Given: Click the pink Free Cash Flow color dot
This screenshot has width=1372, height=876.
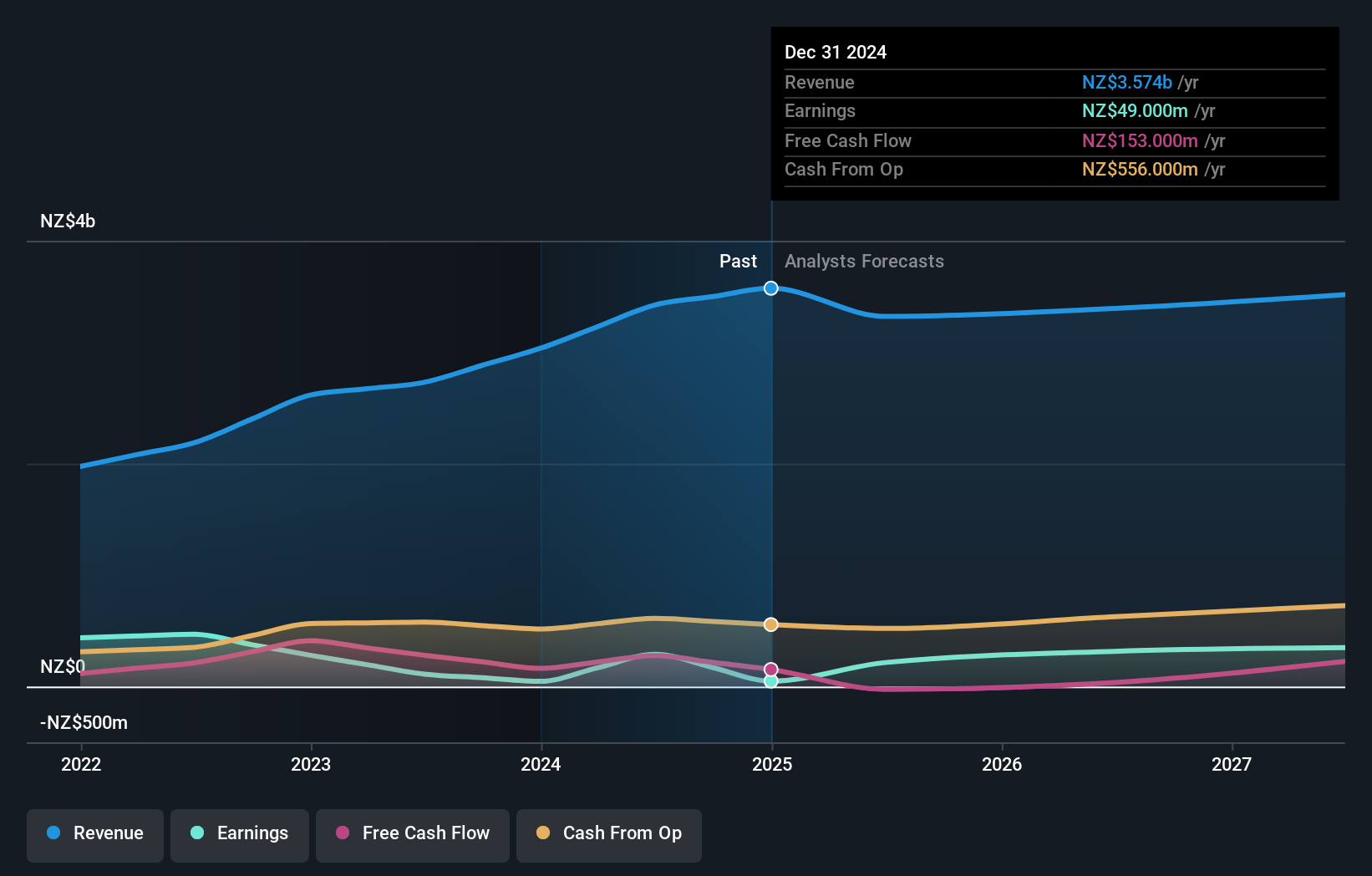Looking at the screenshot, I should pyautogui.click(x=343, y=833).
